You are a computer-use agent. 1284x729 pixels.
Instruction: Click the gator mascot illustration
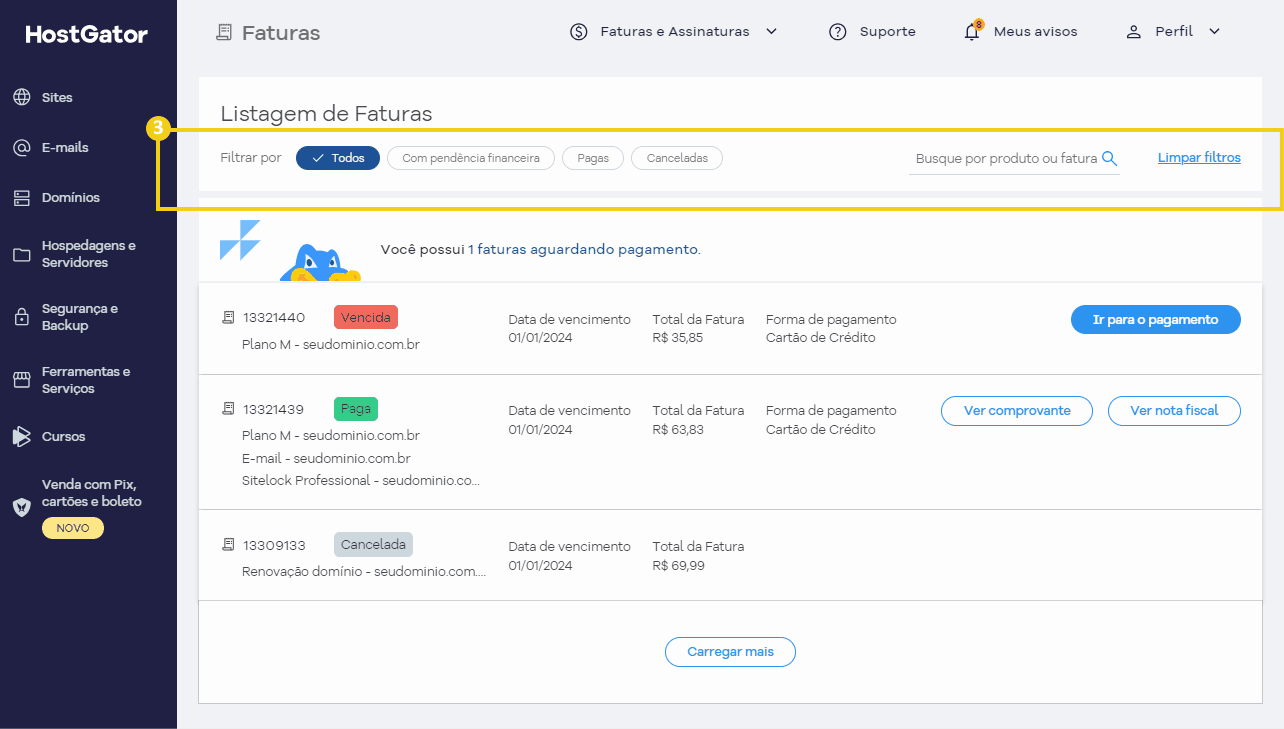pos(320,262)
